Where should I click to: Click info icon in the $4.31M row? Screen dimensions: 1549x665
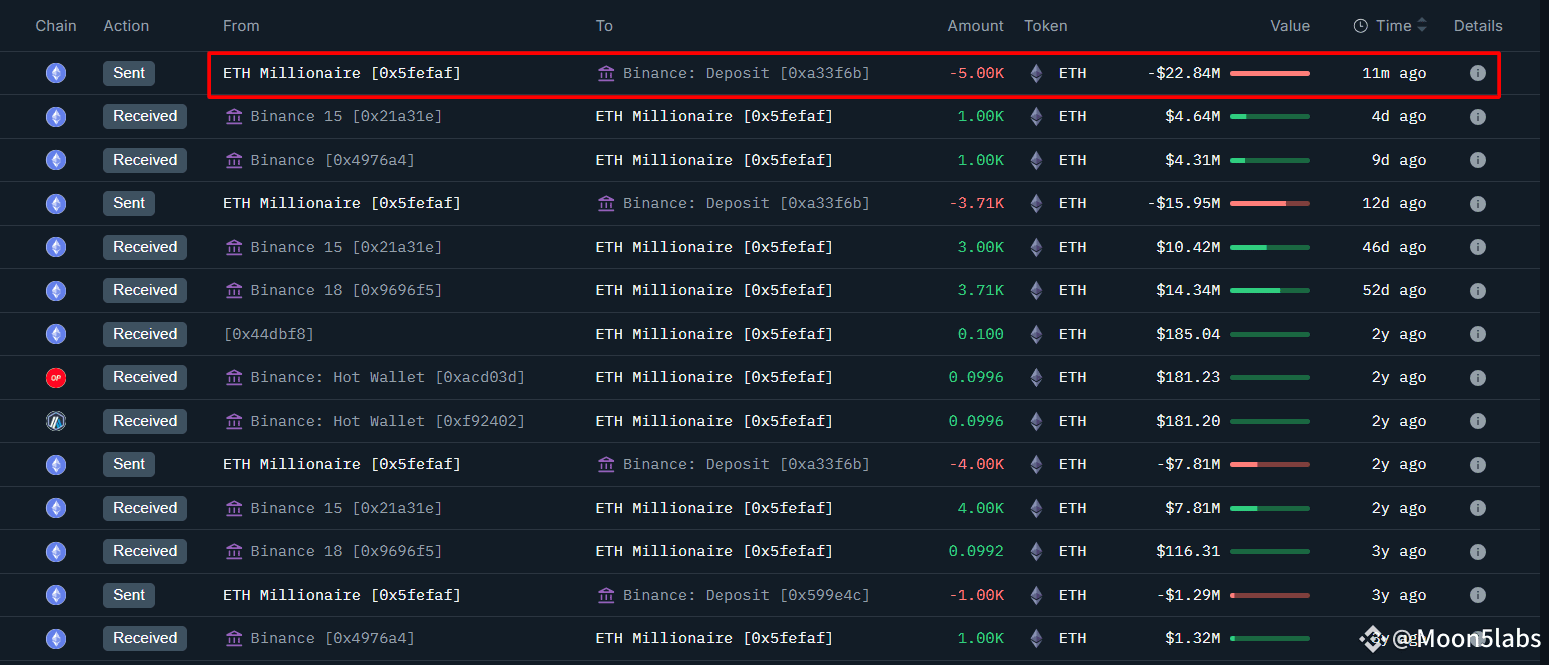pos(1477,160)
